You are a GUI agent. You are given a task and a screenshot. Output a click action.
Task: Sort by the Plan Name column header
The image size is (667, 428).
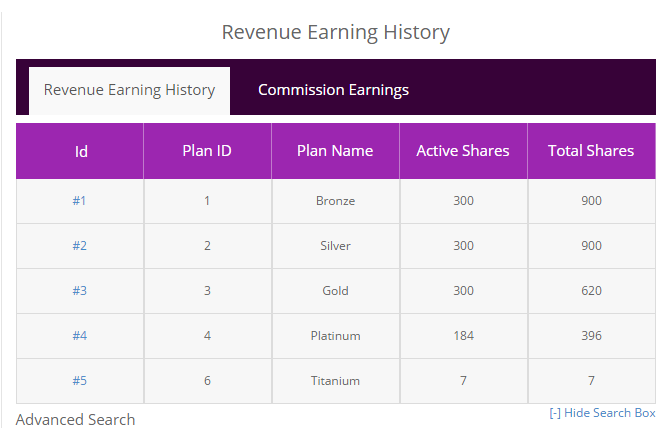pyautogui.click(x=335, y=151)
